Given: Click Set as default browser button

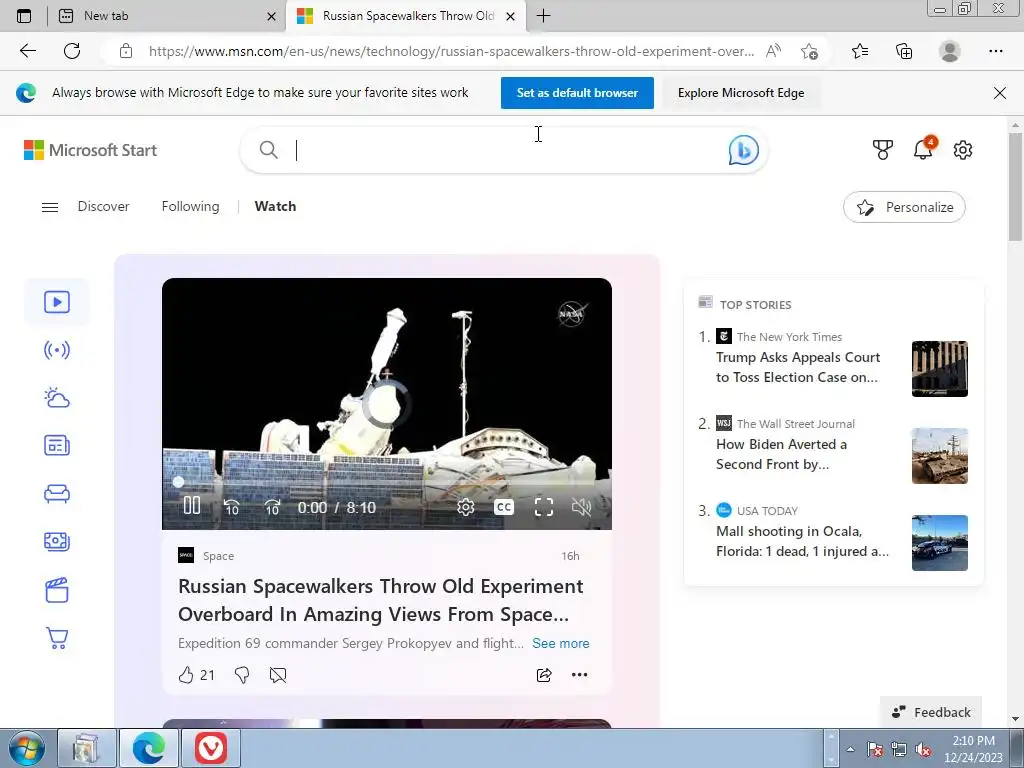Looking at the screenshot, I should pos(577,93).
